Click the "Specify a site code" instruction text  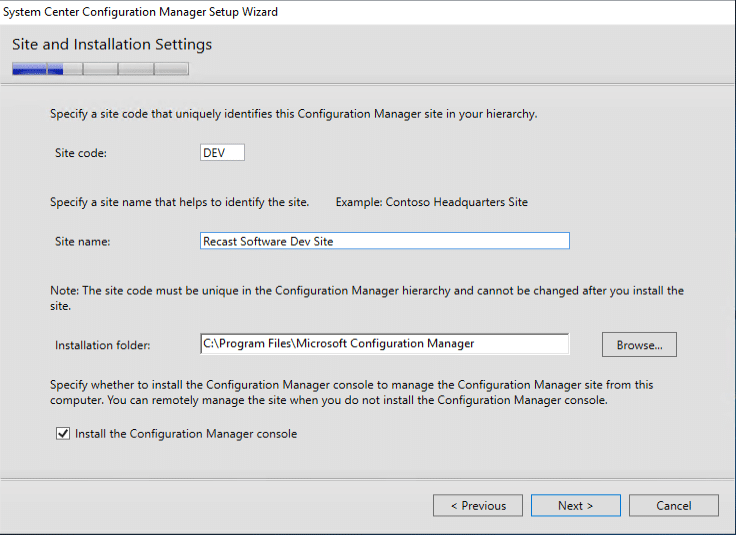pyautogui.click(x=293, y=114)
